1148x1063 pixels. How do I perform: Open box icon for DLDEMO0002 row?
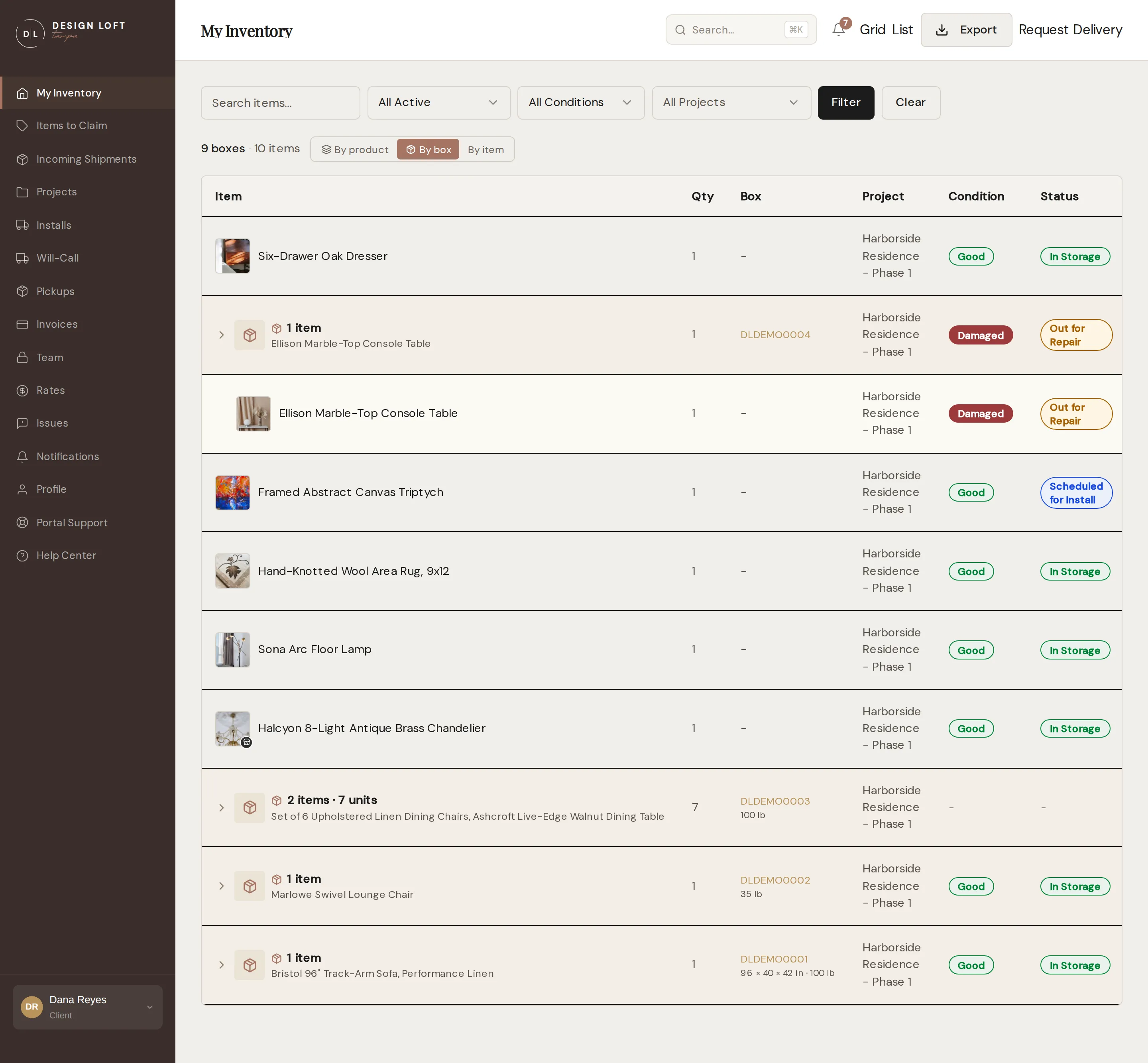pos(250,886)
